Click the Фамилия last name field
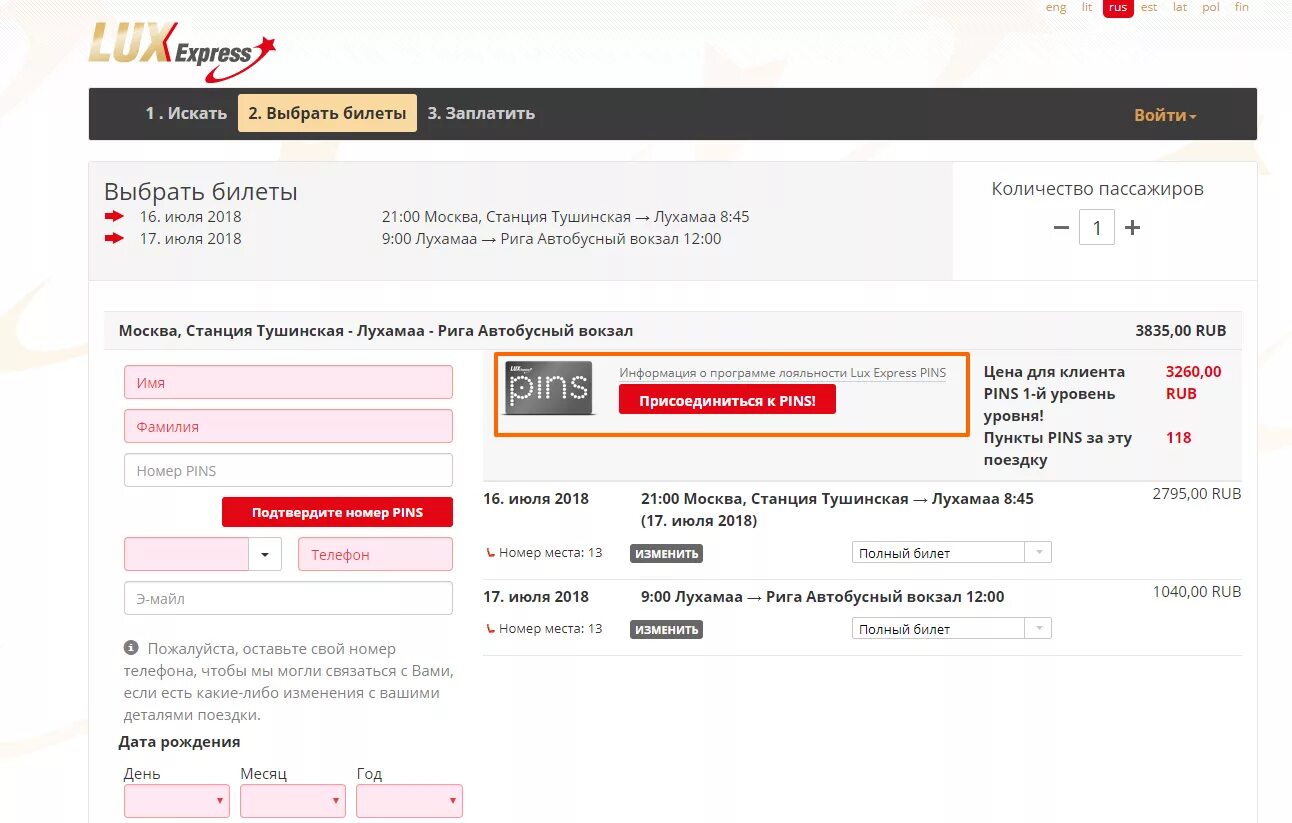The image size is (1292, 823). pyautogui.click(x=288, y=426)
